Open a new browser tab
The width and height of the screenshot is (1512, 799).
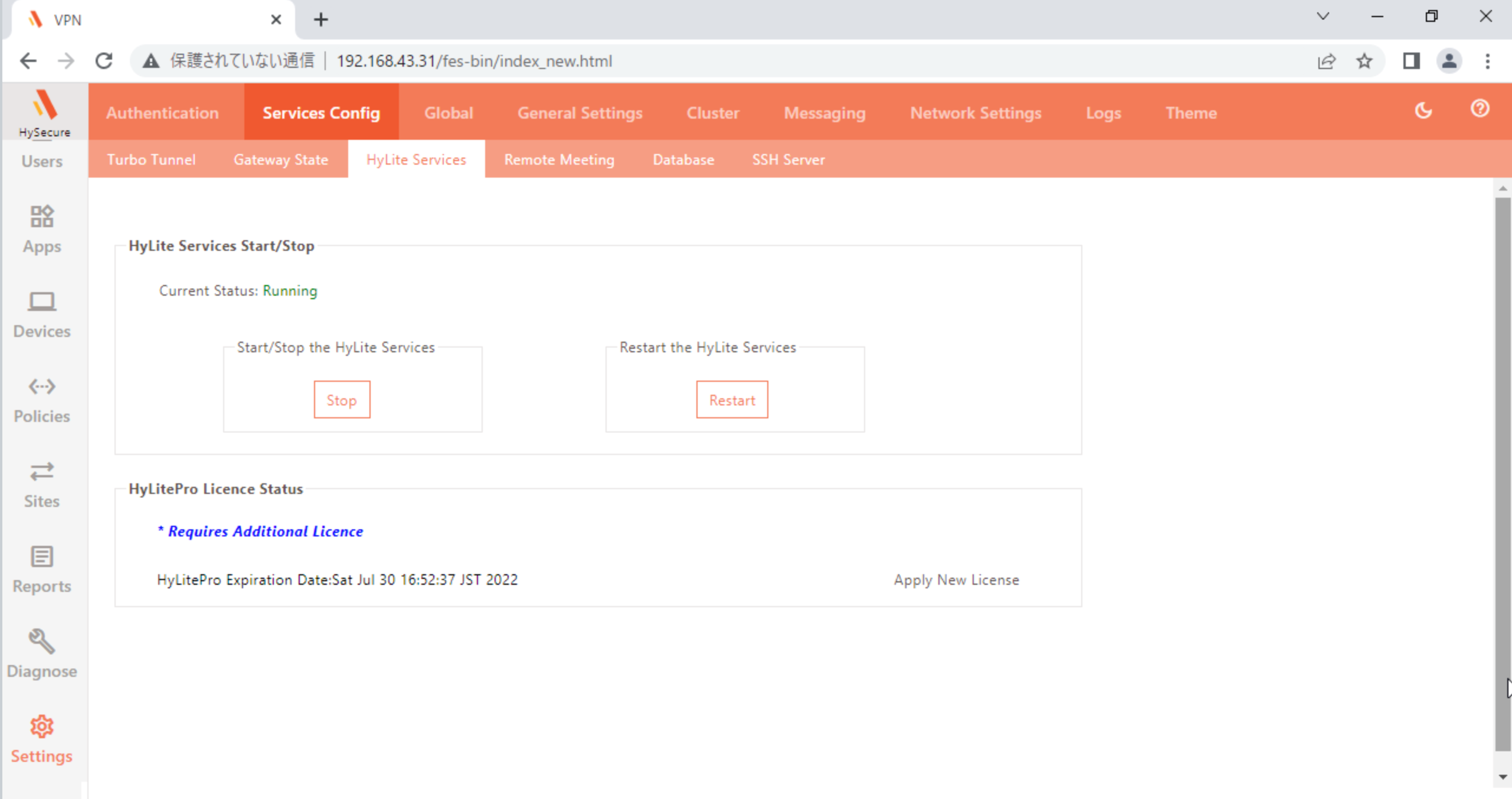320,19
